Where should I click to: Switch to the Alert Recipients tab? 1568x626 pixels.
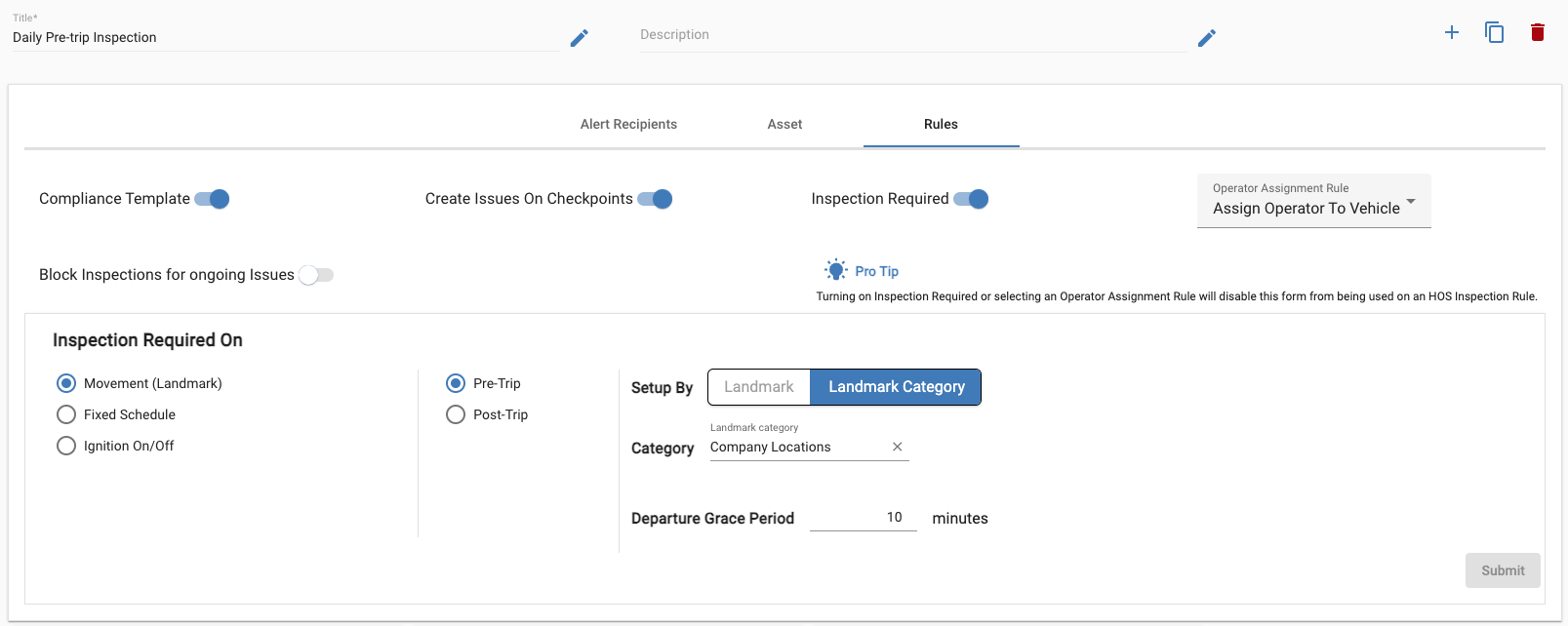(x=628, y=124)
